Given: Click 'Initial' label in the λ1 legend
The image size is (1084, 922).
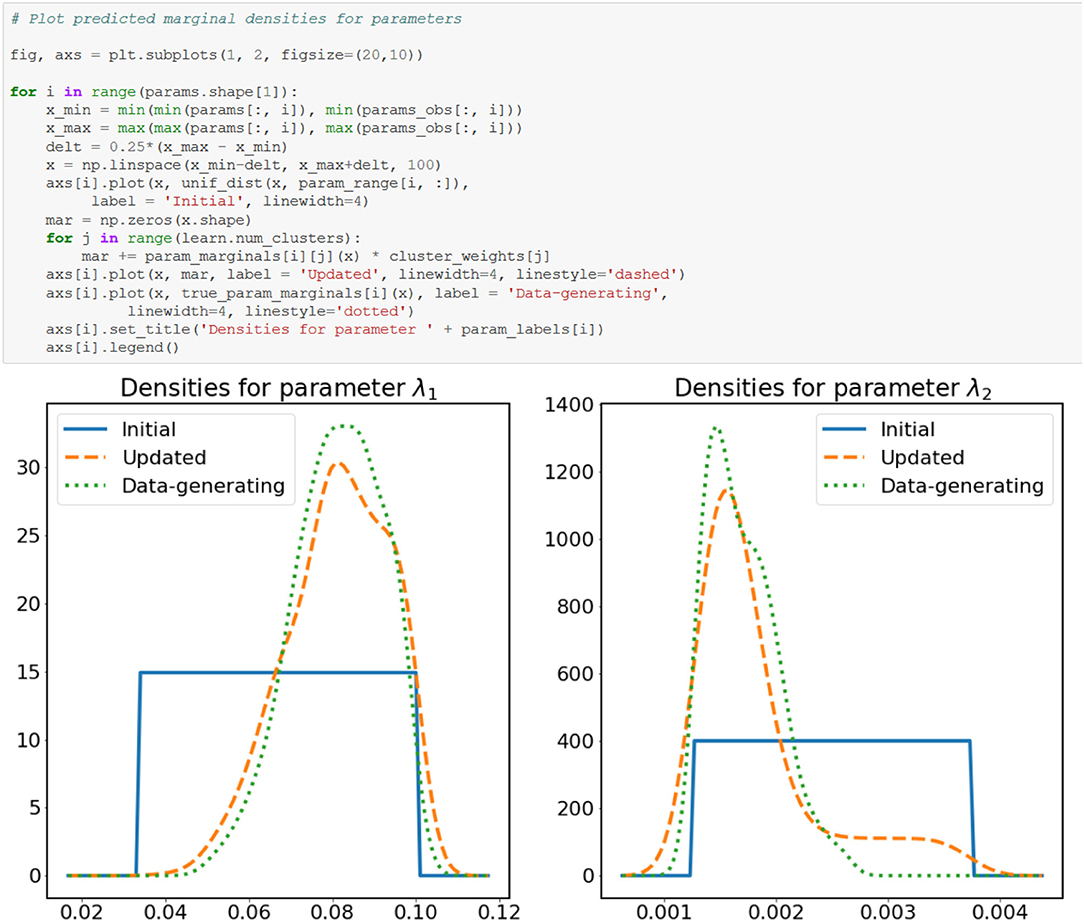Looking at the screenshot, I should tap(149, 429).
